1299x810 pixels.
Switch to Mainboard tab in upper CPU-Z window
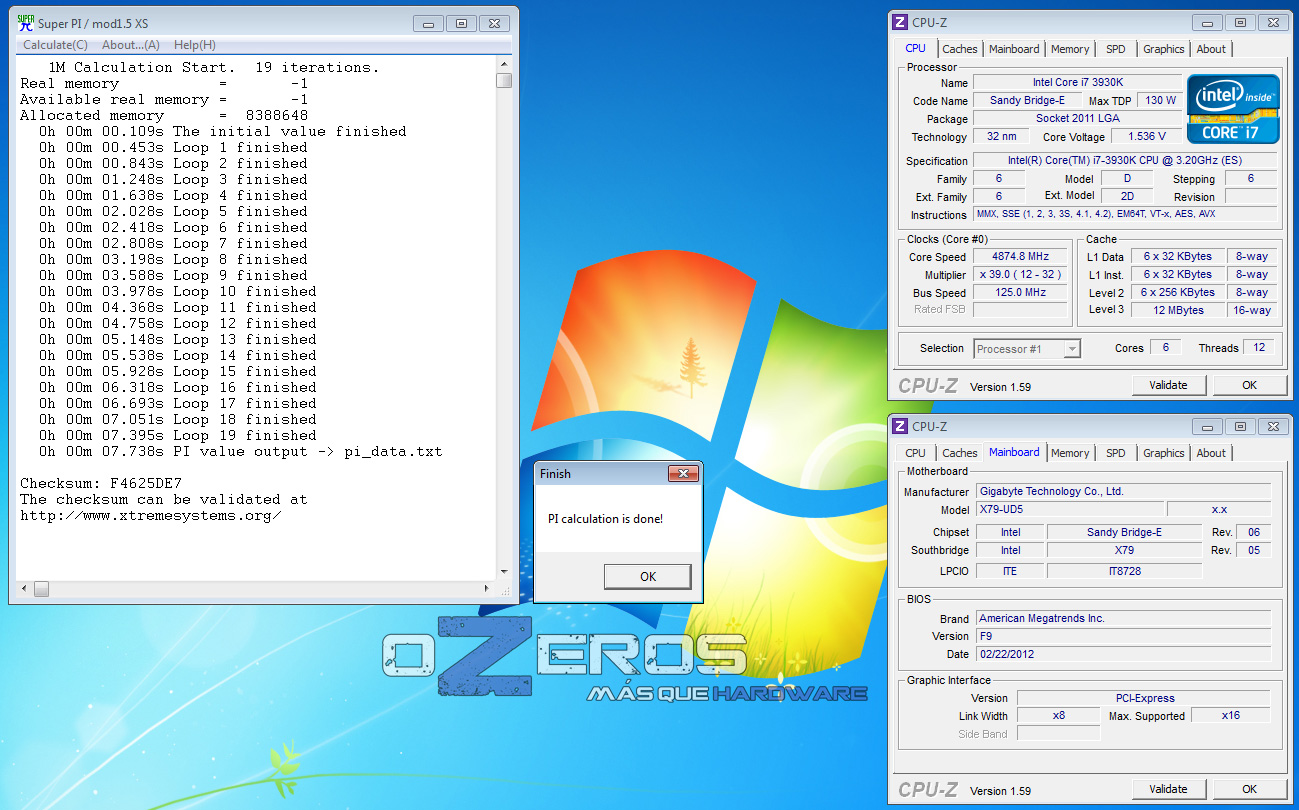(x=1014, y=49)
